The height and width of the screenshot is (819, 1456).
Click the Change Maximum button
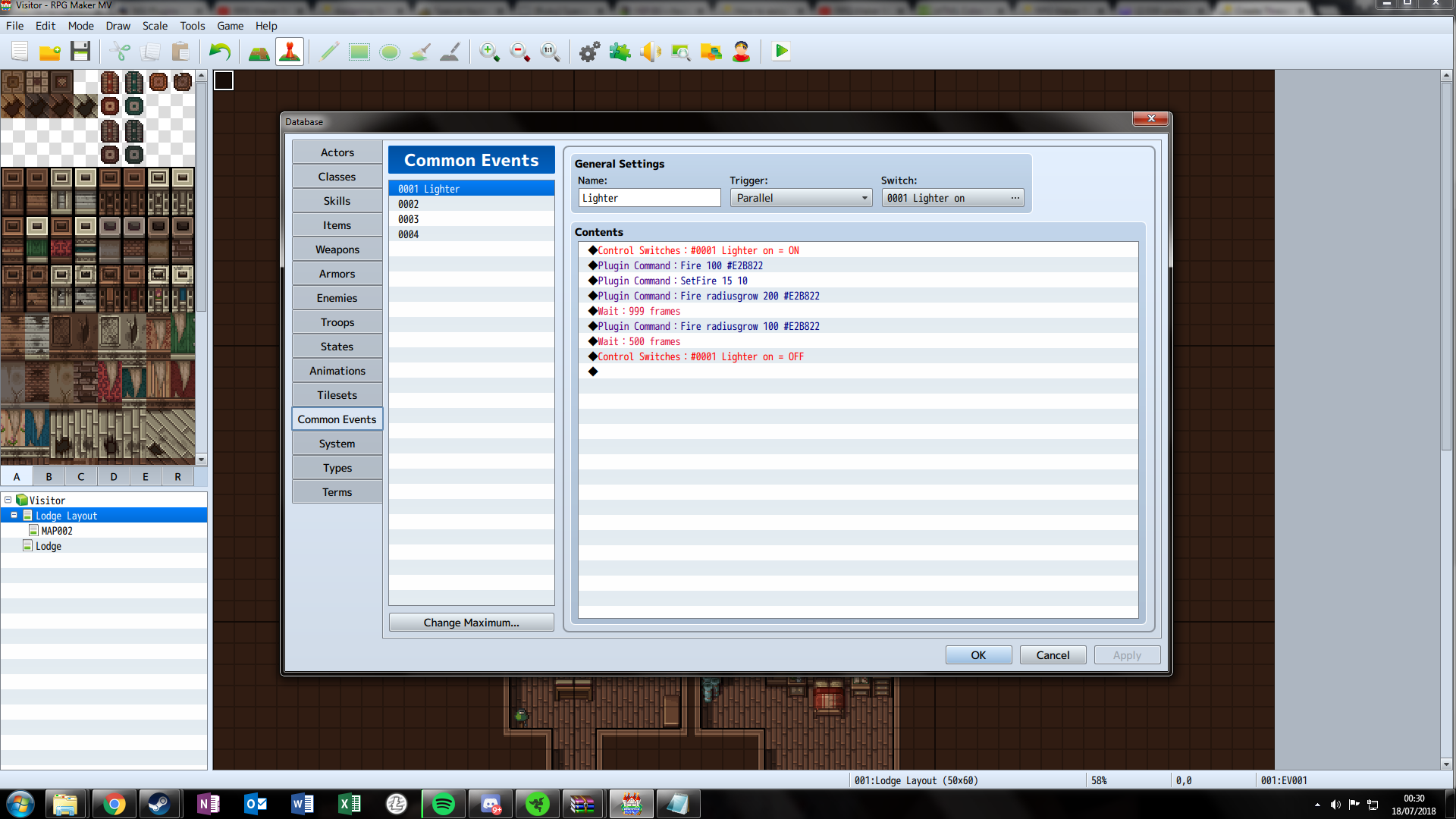coord(471,623)
